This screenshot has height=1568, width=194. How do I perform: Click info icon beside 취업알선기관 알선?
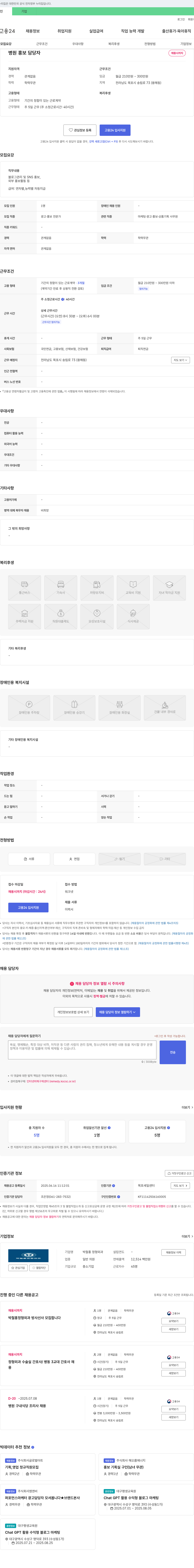109,1128
